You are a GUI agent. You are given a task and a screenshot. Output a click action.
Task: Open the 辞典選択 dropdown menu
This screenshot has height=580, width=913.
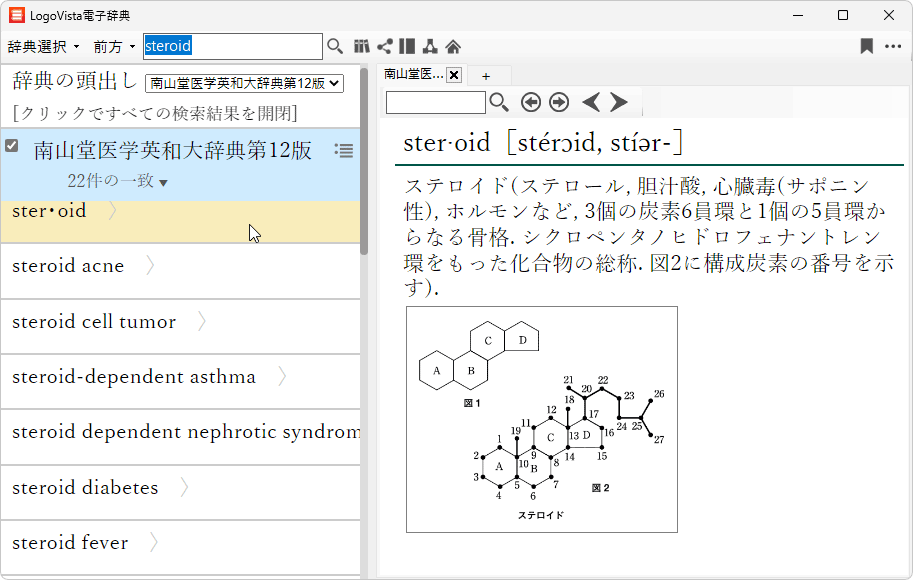43,46
